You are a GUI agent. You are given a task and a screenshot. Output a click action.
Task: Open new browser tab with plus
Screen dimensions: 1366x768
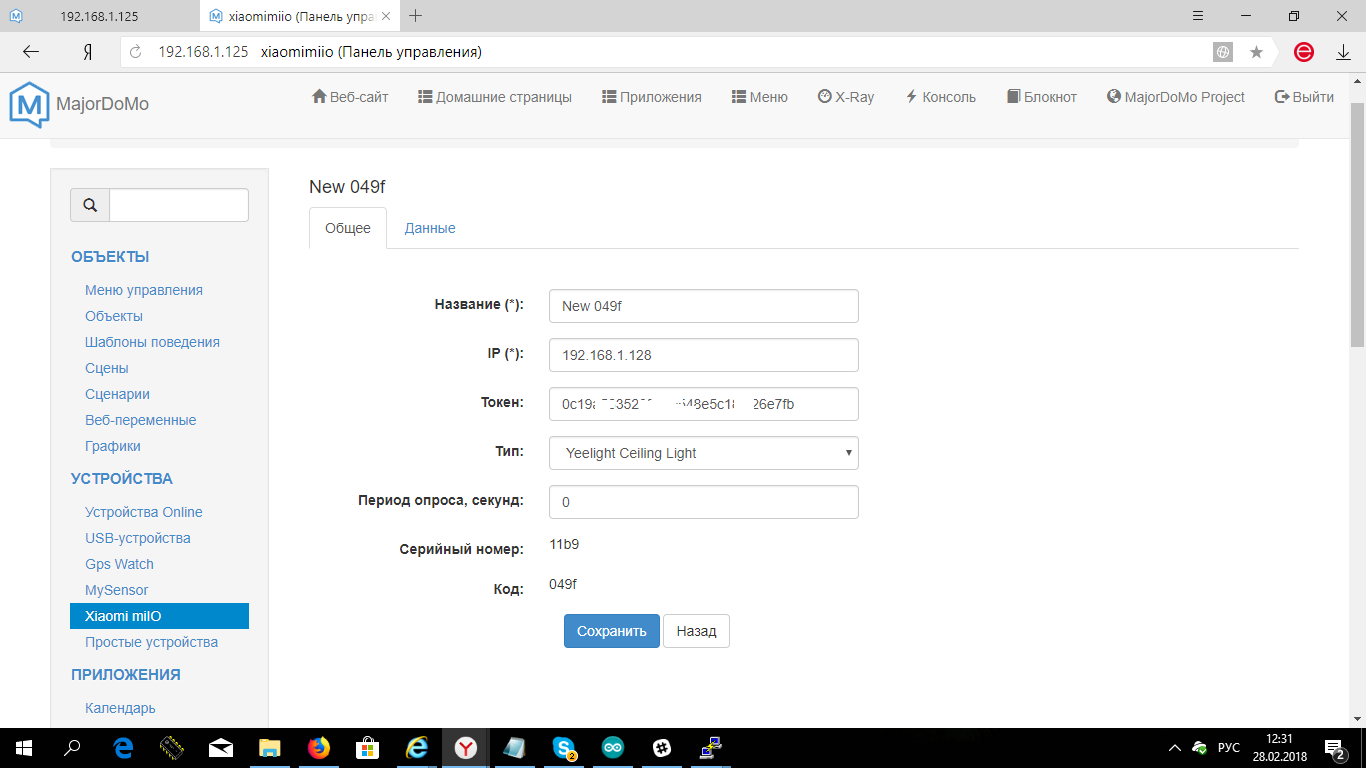pos(416,16)
